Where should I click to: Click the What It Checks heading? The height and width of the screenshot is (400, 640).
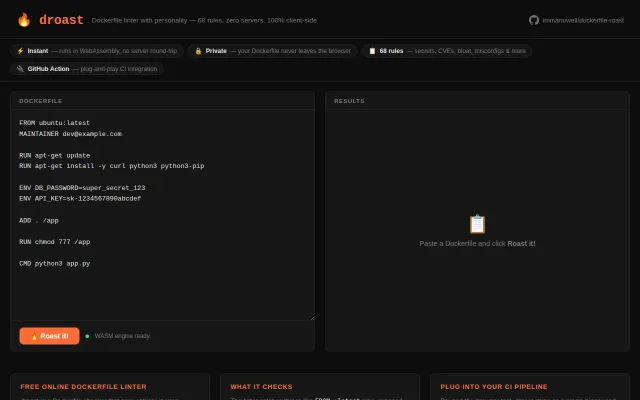pos(261,387)
